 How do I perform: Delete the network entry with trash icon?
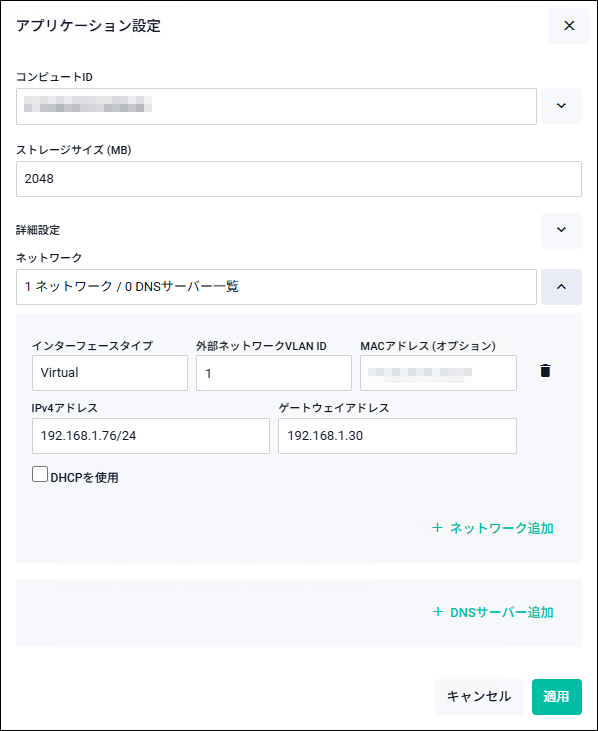click(x=545, y=371)
